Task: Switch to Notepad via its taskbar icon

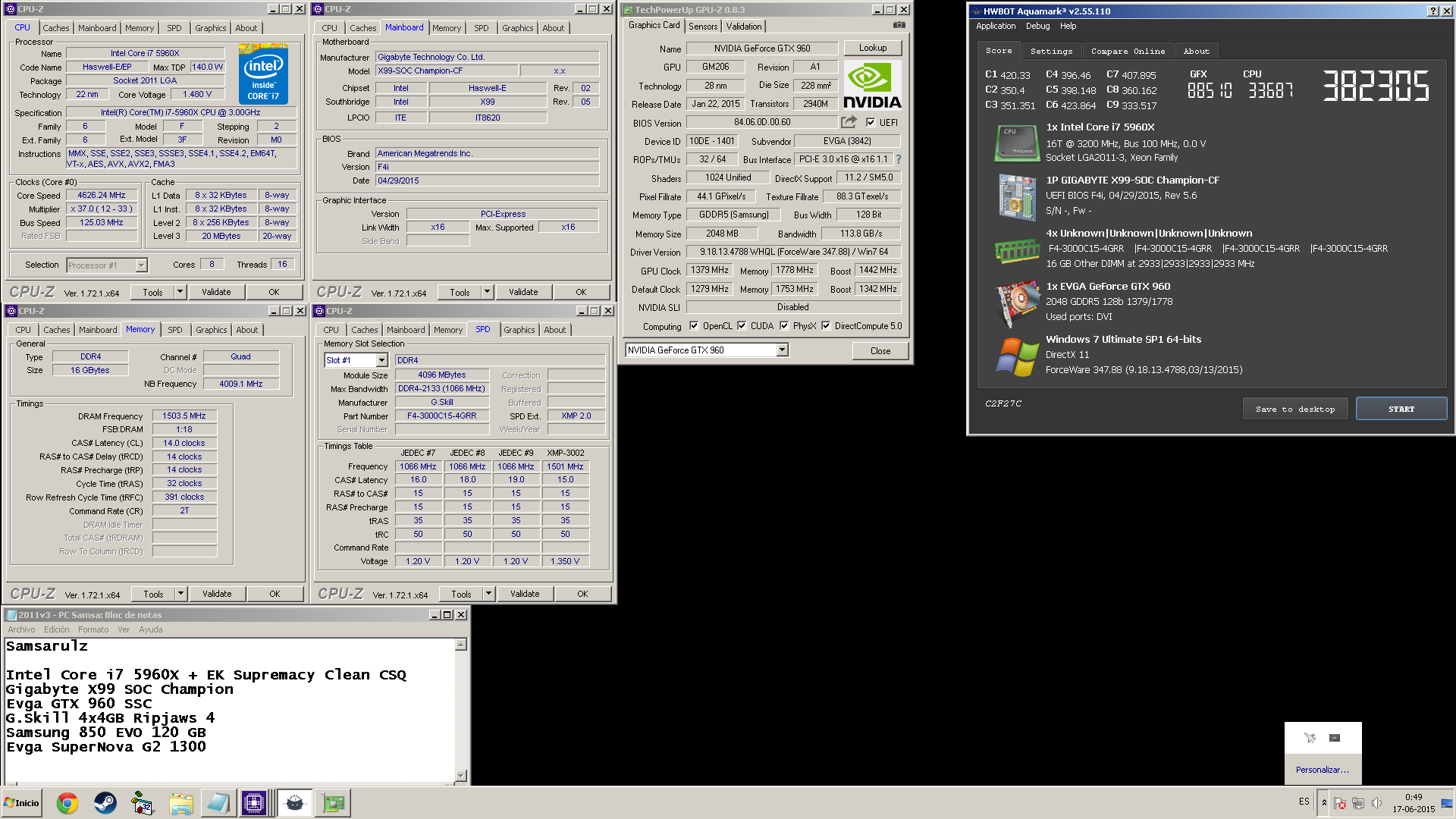Action: (x=218, y=803)
